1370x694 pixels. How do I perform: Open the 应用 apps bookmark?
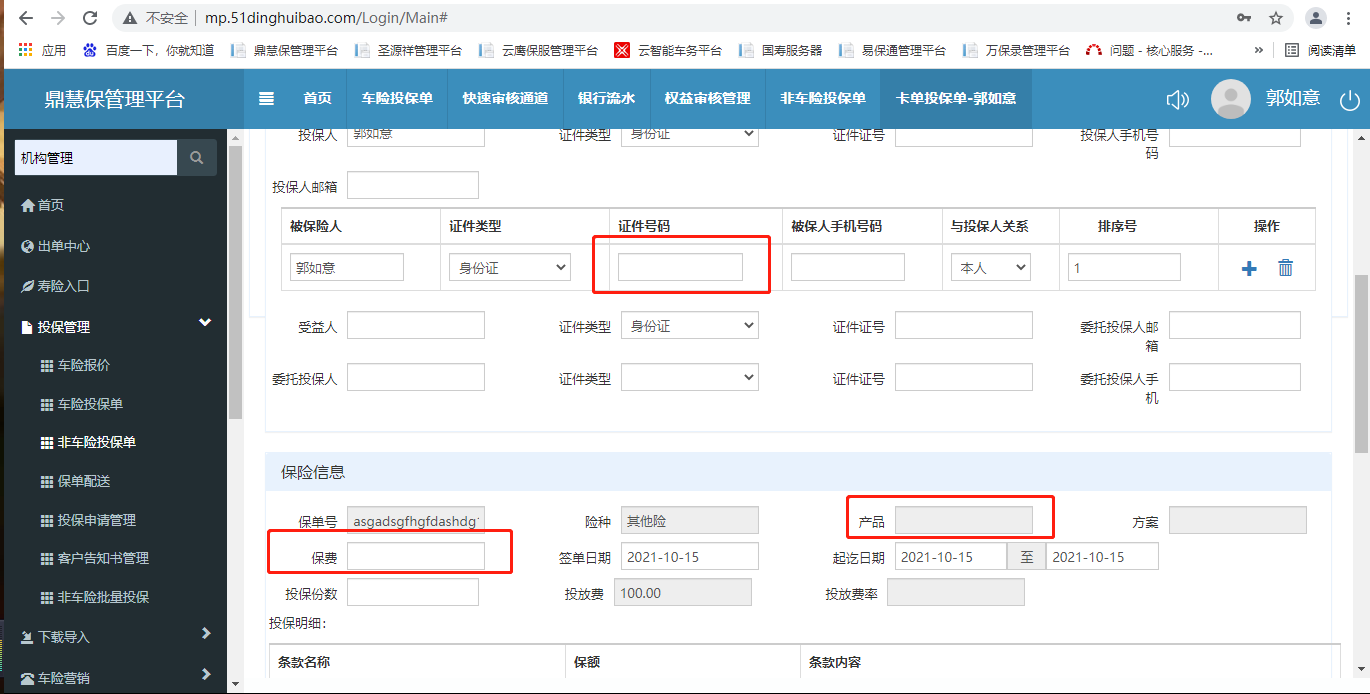(x=41, y=50)
